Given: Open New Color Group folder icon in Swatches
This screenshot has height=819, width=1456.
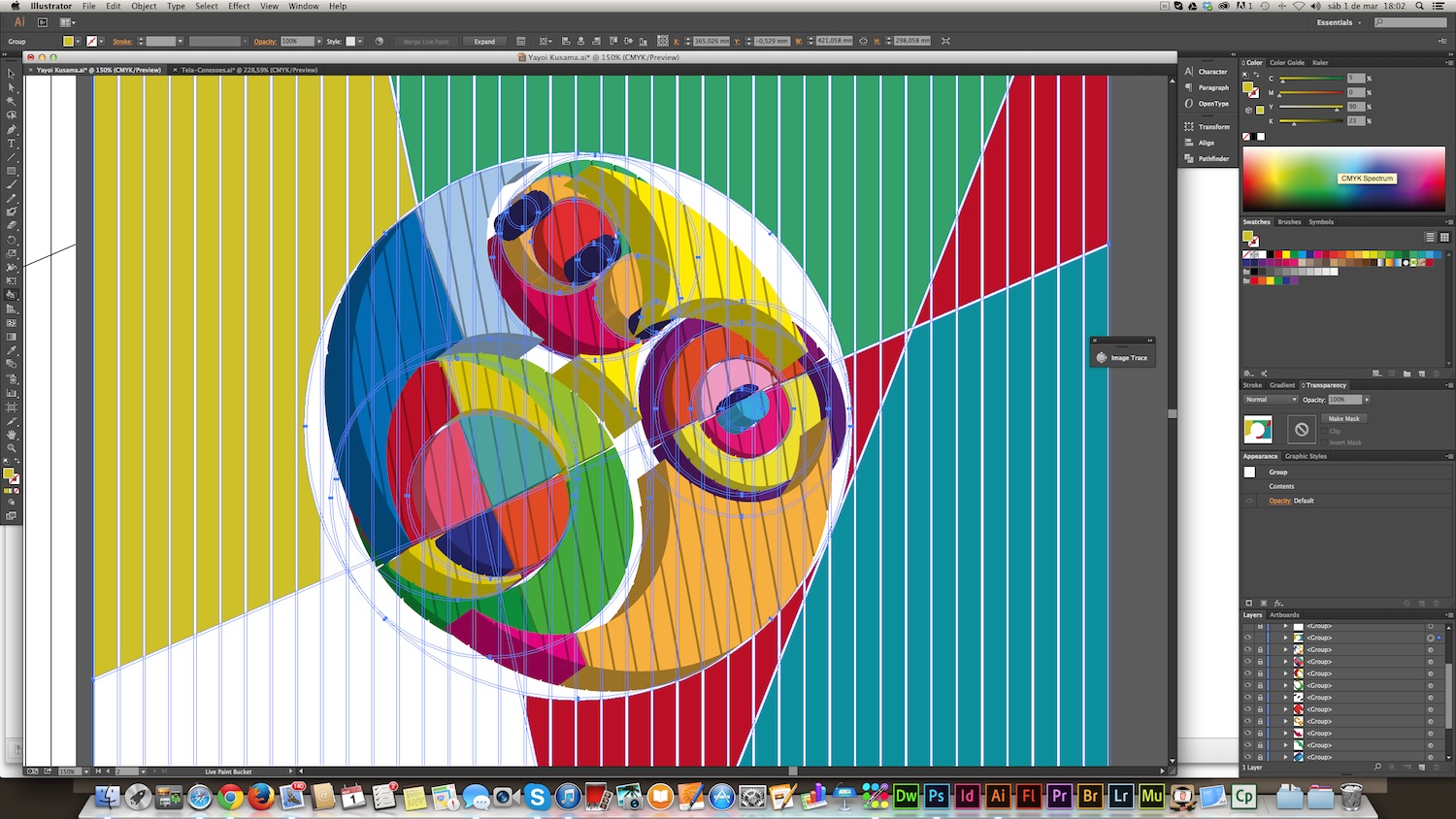Looking at the screenshot, I should tap(1407, 374).
